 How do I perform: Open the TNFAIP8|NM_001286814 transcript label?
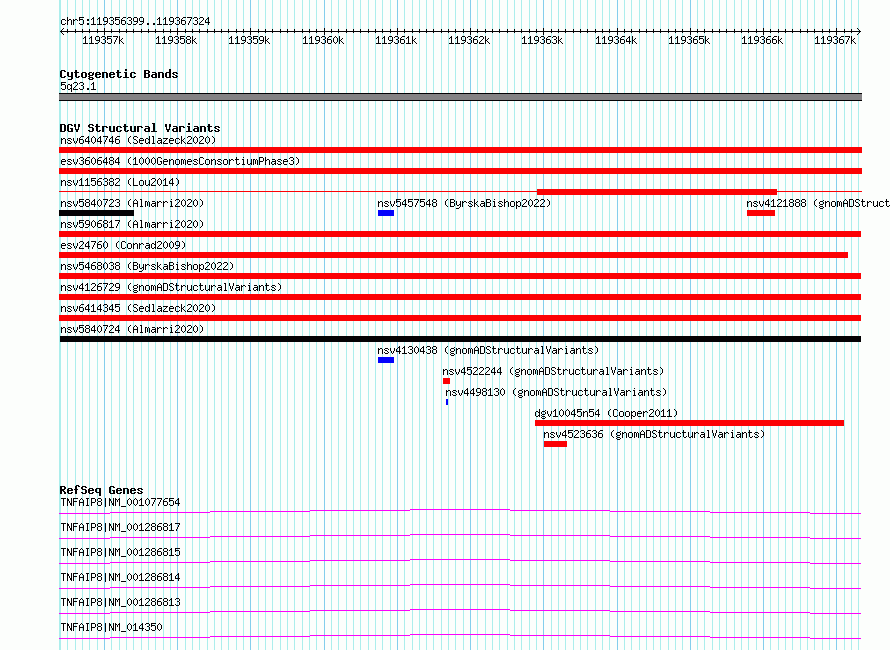[120, 577]
